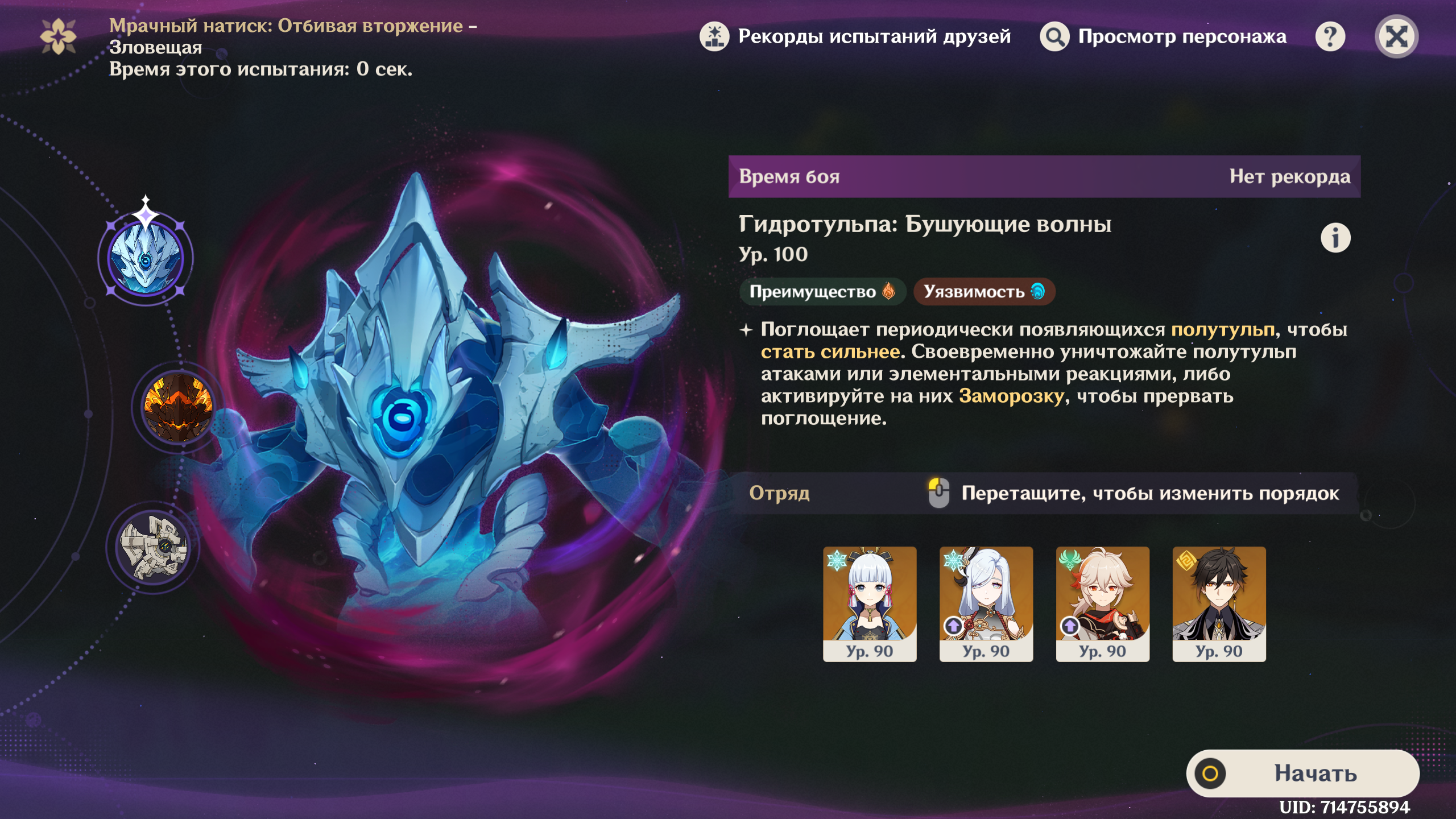Select Kazuha character card in squad
The width and height of the screenshot is (1456, 819).
tap(1103, 604)
